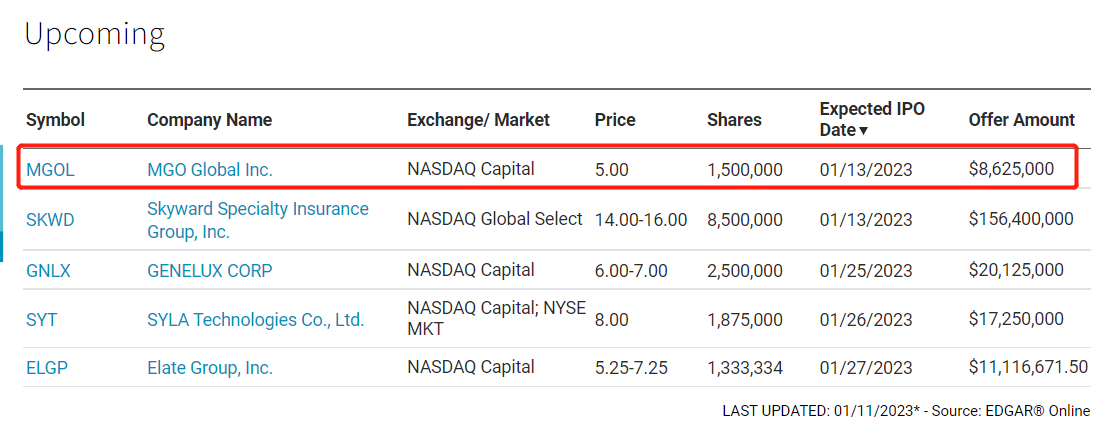Open the Elate Group, Inc. link
1113x436 pixels.
pos(209,368)
